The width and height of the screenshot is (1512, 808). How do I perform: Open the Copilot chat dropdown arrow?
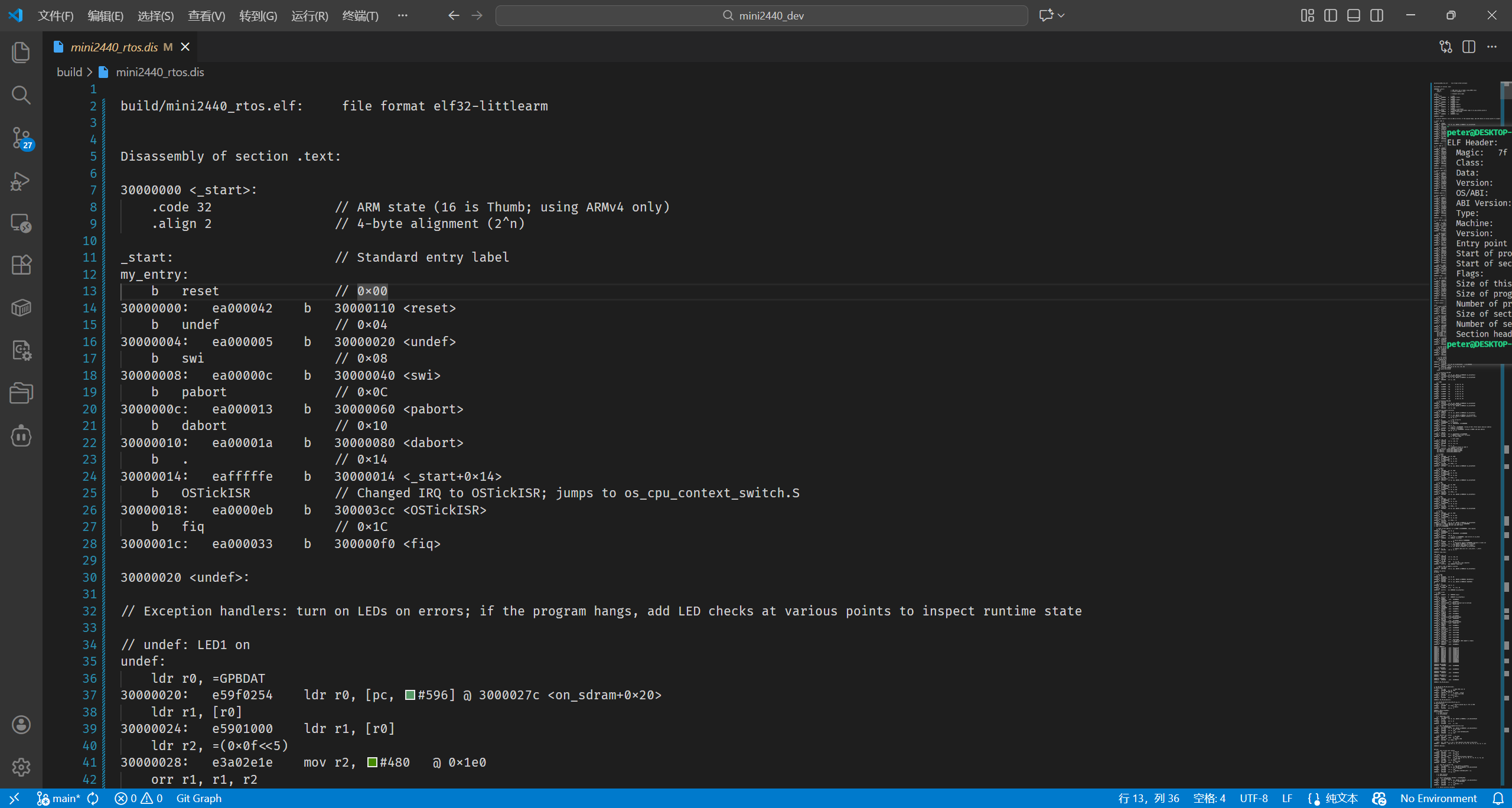tap(1061, 15)
